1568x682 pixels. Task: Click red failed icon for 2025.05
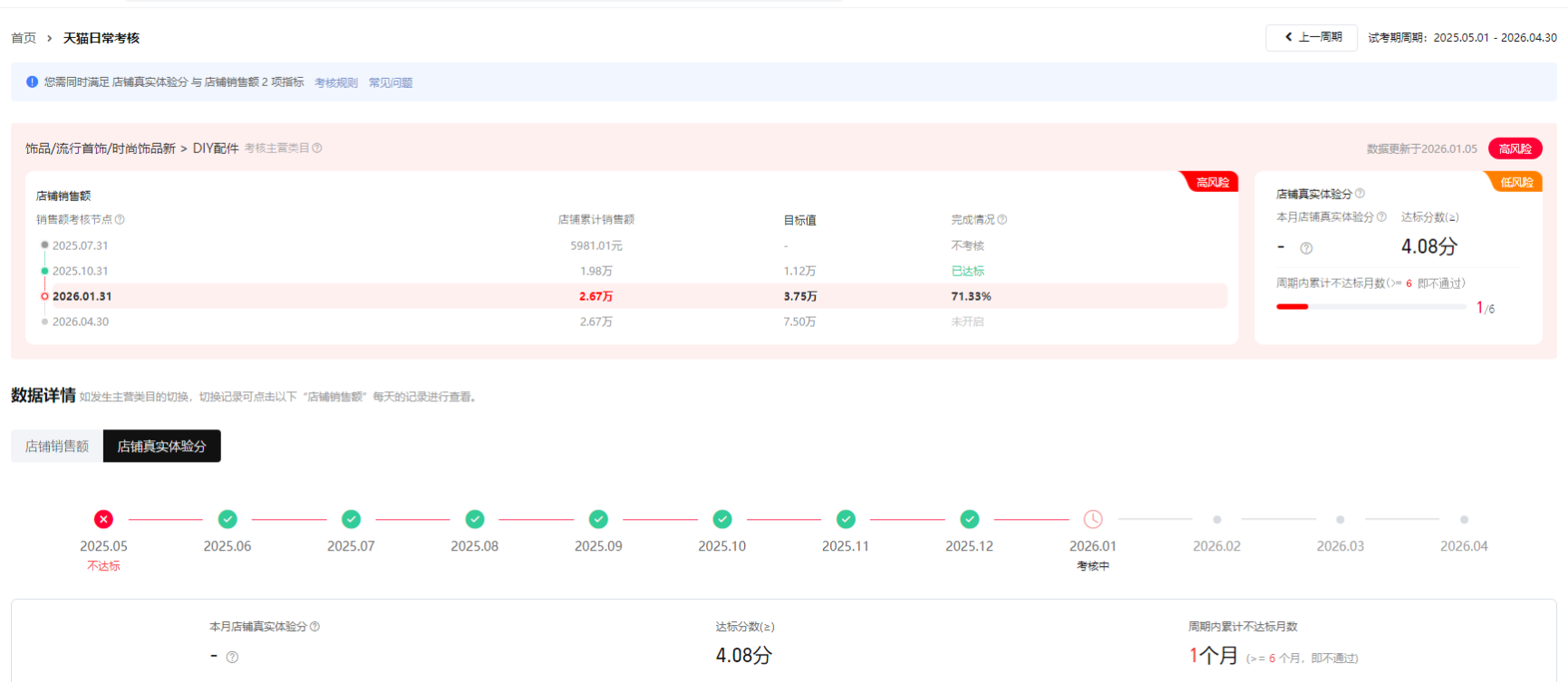(x=103, y=519)
